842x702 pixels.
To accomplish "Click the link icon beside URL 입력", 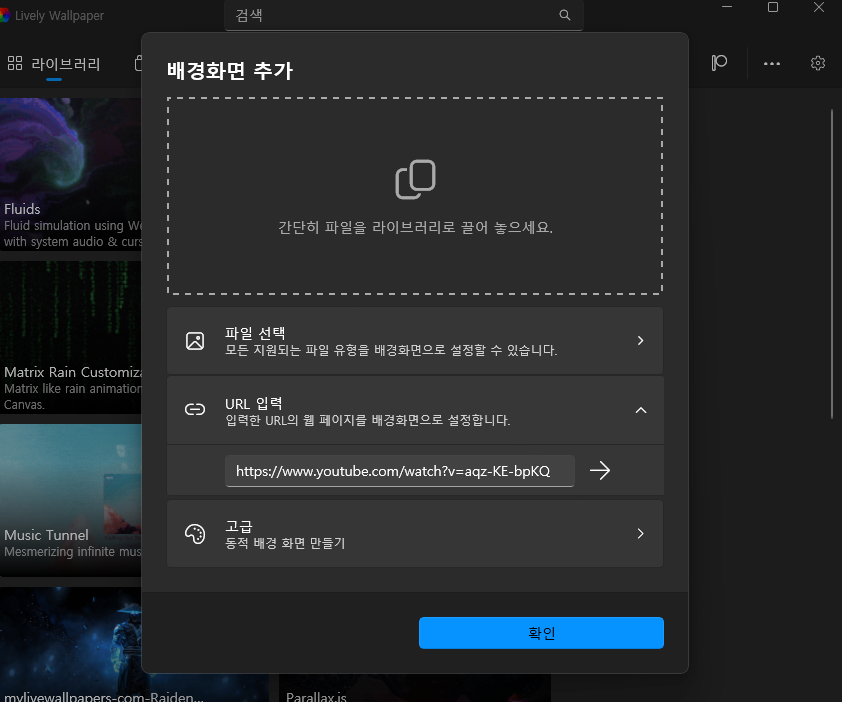I will point(194,410).
